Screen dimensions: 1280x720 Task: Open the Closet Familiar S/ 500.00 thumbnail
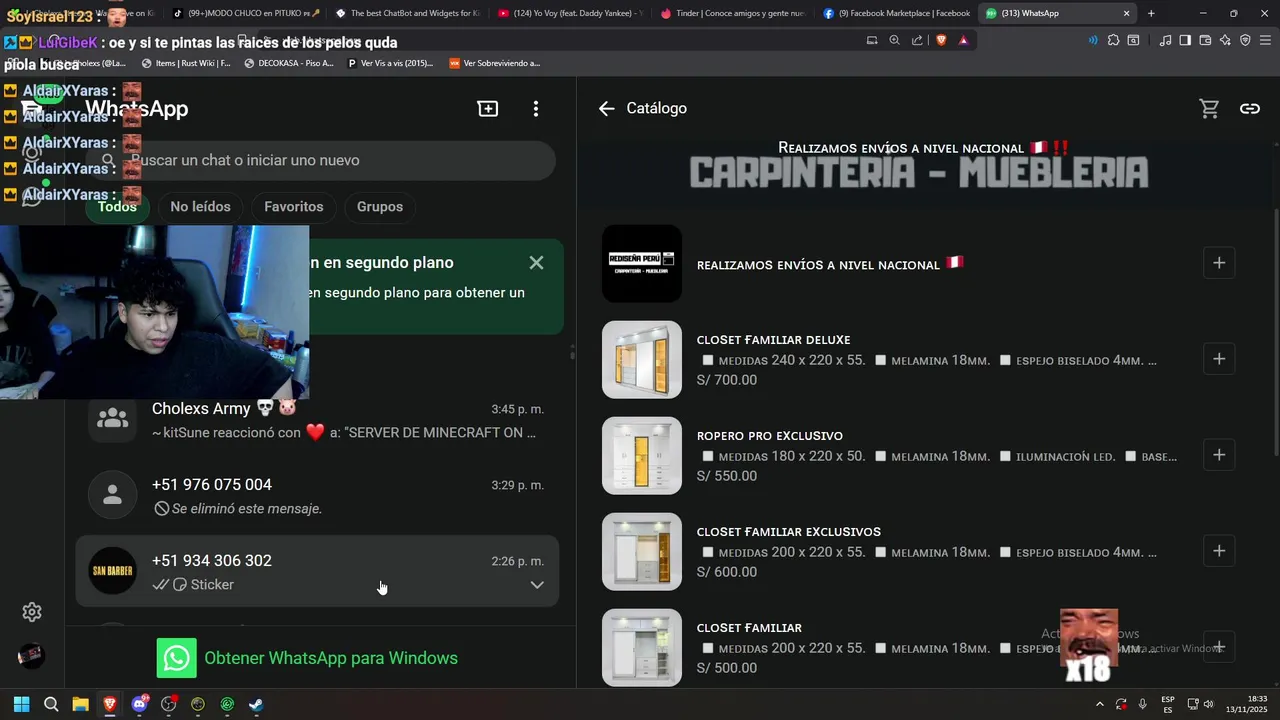coord(642,647)
